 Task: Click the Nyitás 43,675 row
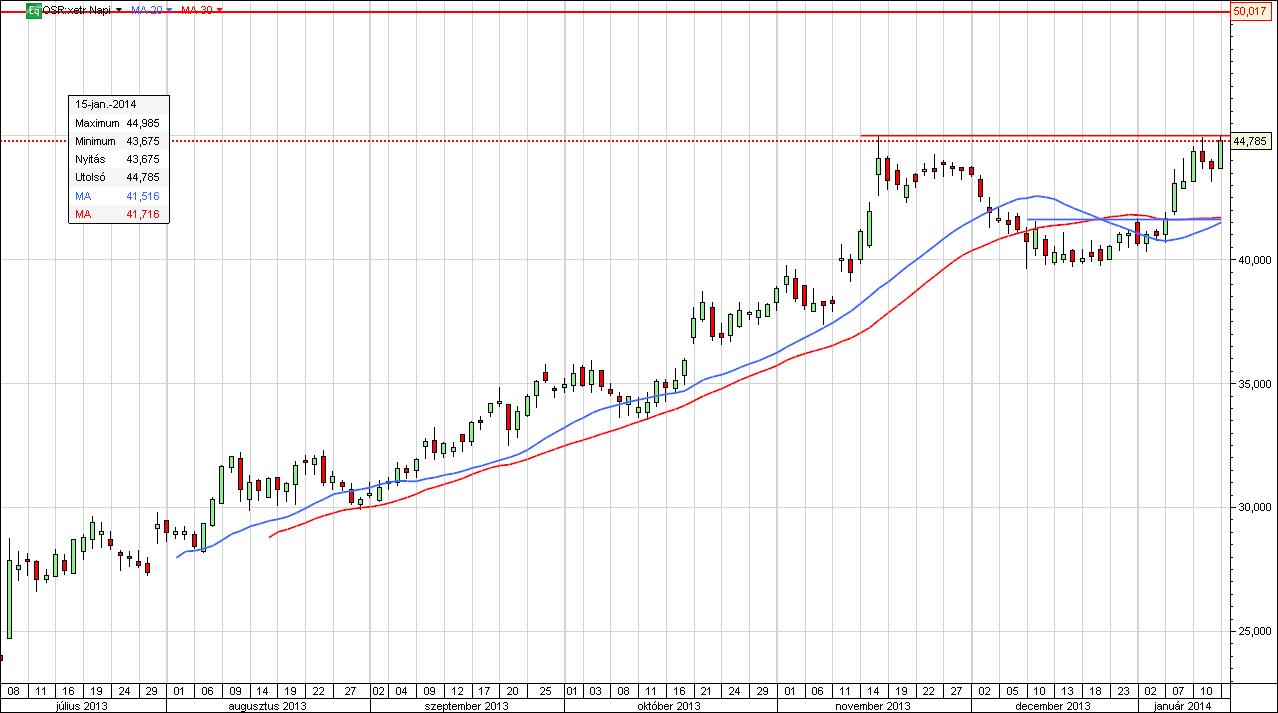coord(117,159)
